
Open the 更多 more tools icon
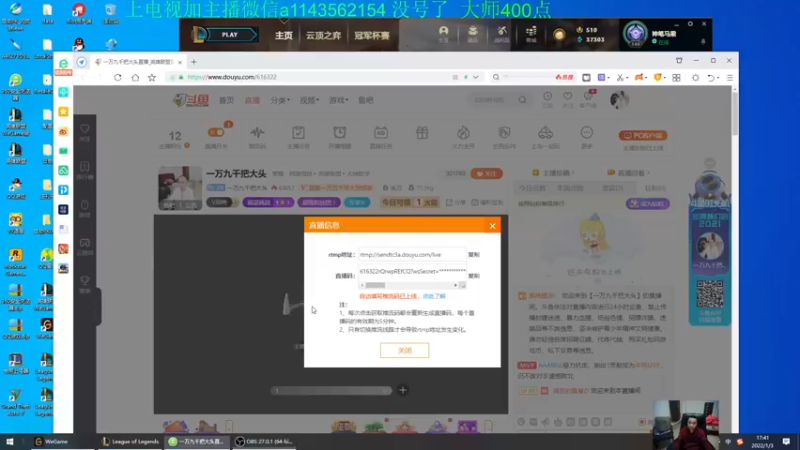[x=587, y=133]
